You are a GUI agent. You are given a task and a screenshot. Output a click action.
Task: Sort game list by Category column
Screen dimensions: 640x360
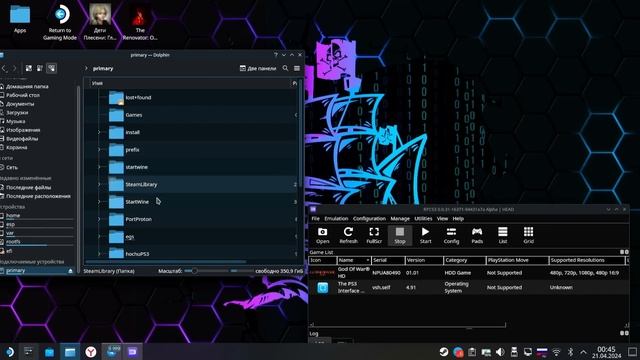(x=464, y=260)
